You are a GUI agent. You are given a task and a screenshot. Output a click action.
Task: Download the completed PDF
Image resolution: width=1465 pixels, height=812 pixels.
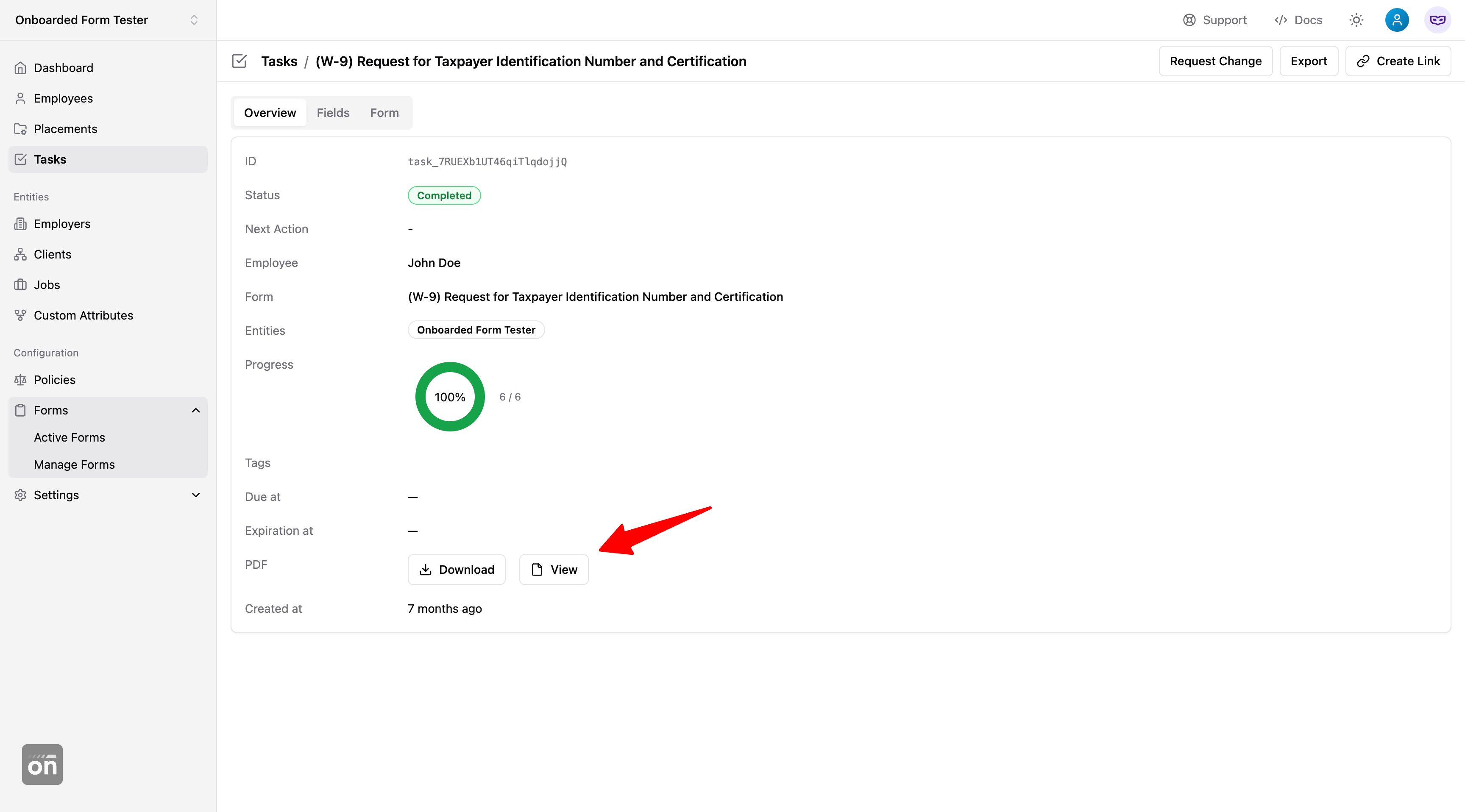(456, 570)
